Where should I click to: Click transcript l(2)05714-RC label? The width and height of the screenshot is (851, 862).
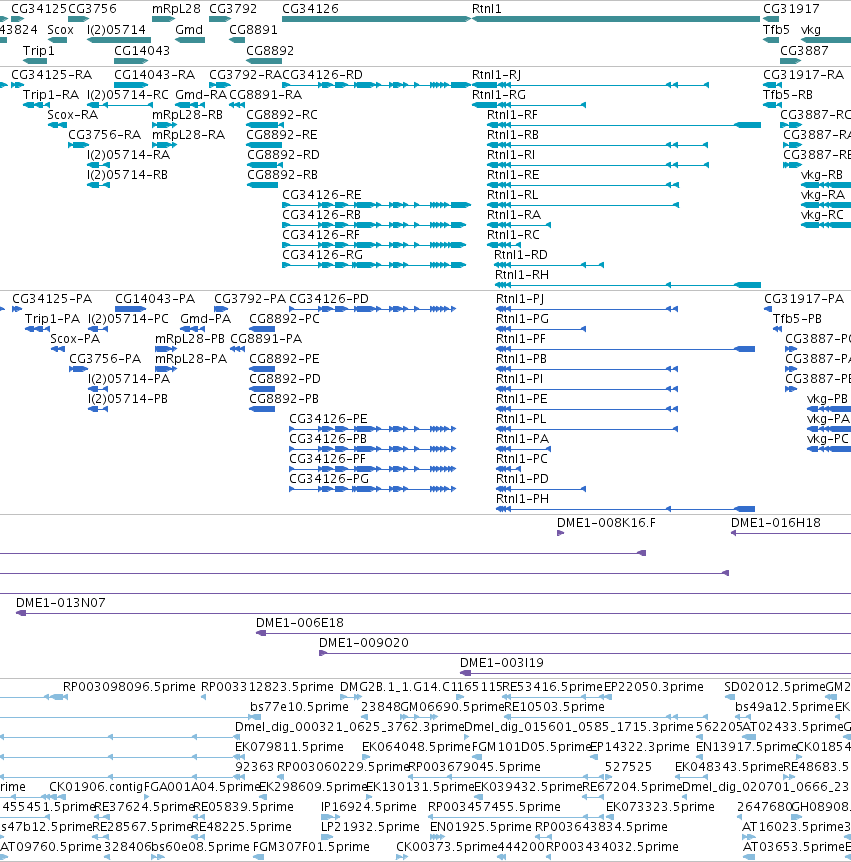[128, 95]
